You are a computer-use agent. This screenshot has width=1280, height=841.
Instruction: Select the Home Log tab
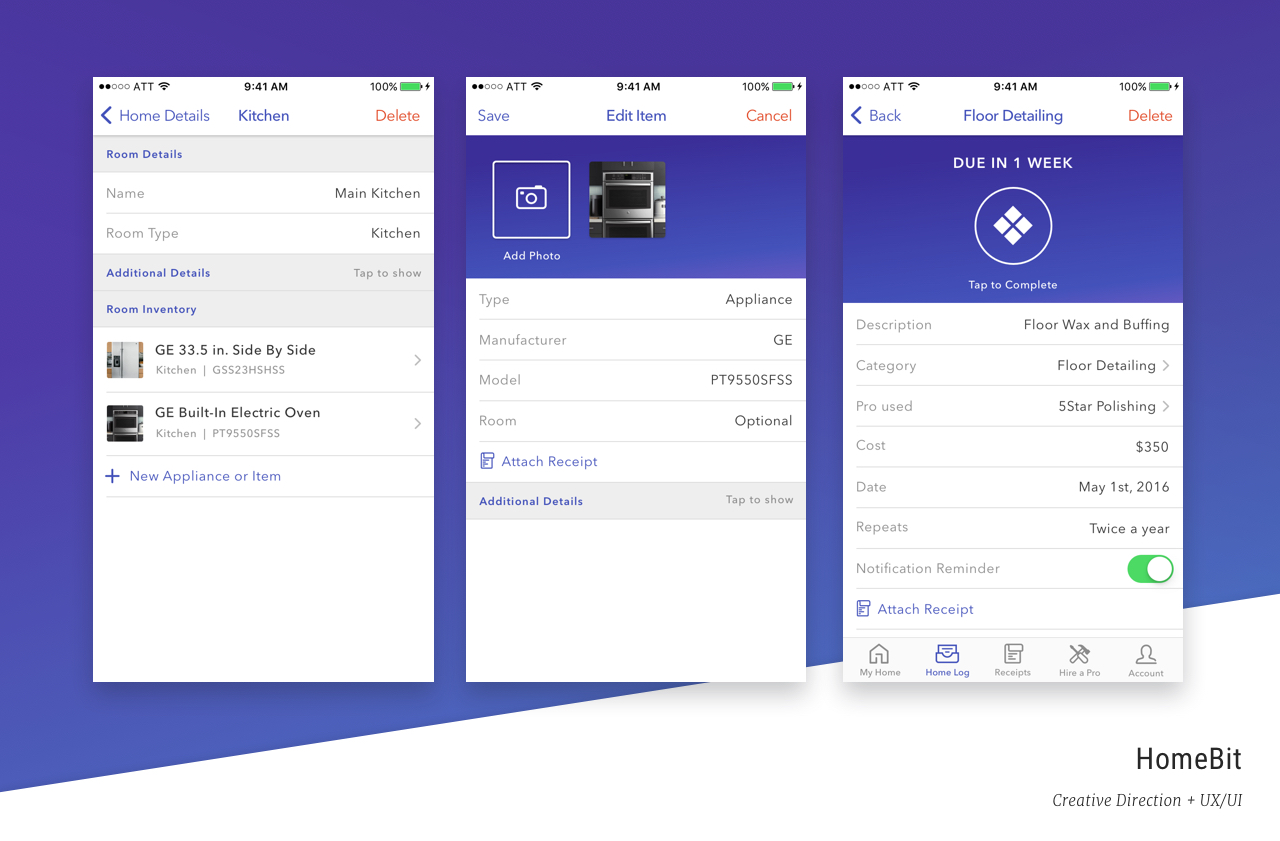tap(947, 660)
